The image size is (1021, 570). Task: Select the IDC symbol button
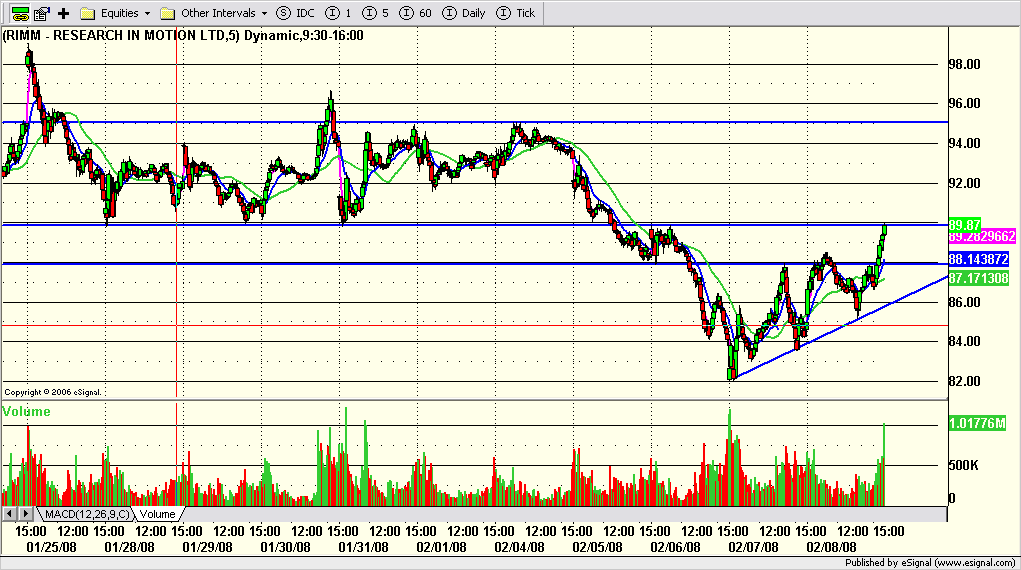point(296,13)
